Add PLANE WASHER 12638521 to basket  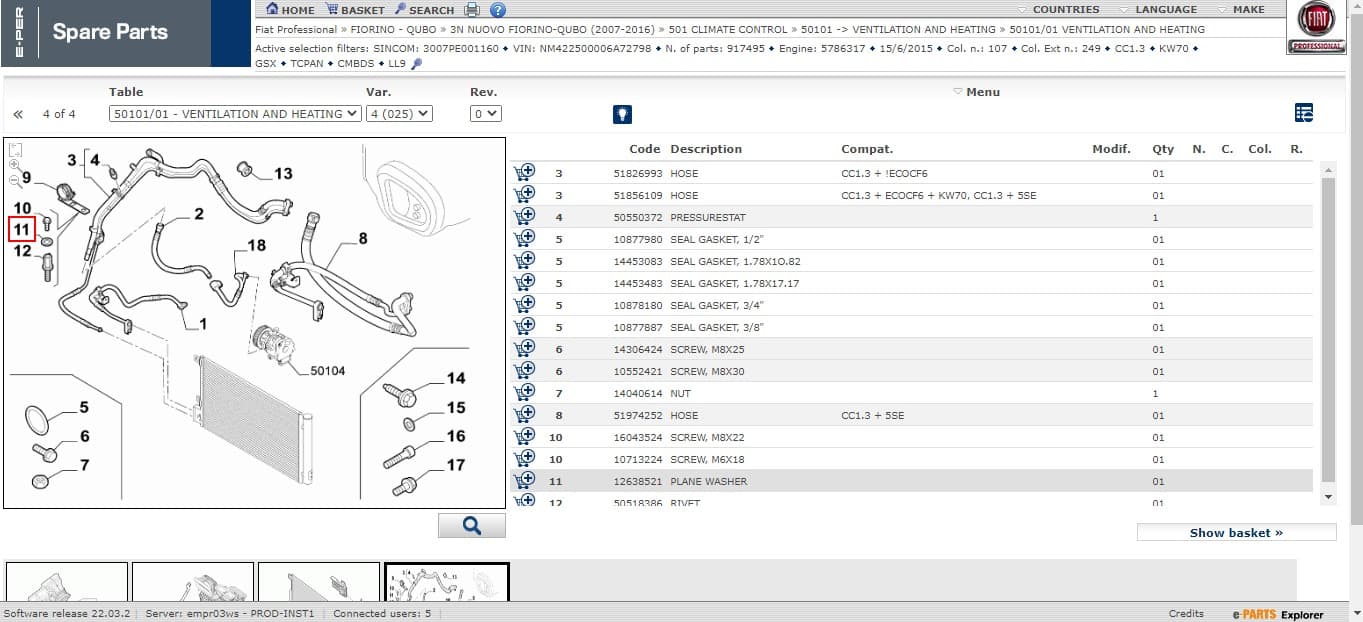524,480
